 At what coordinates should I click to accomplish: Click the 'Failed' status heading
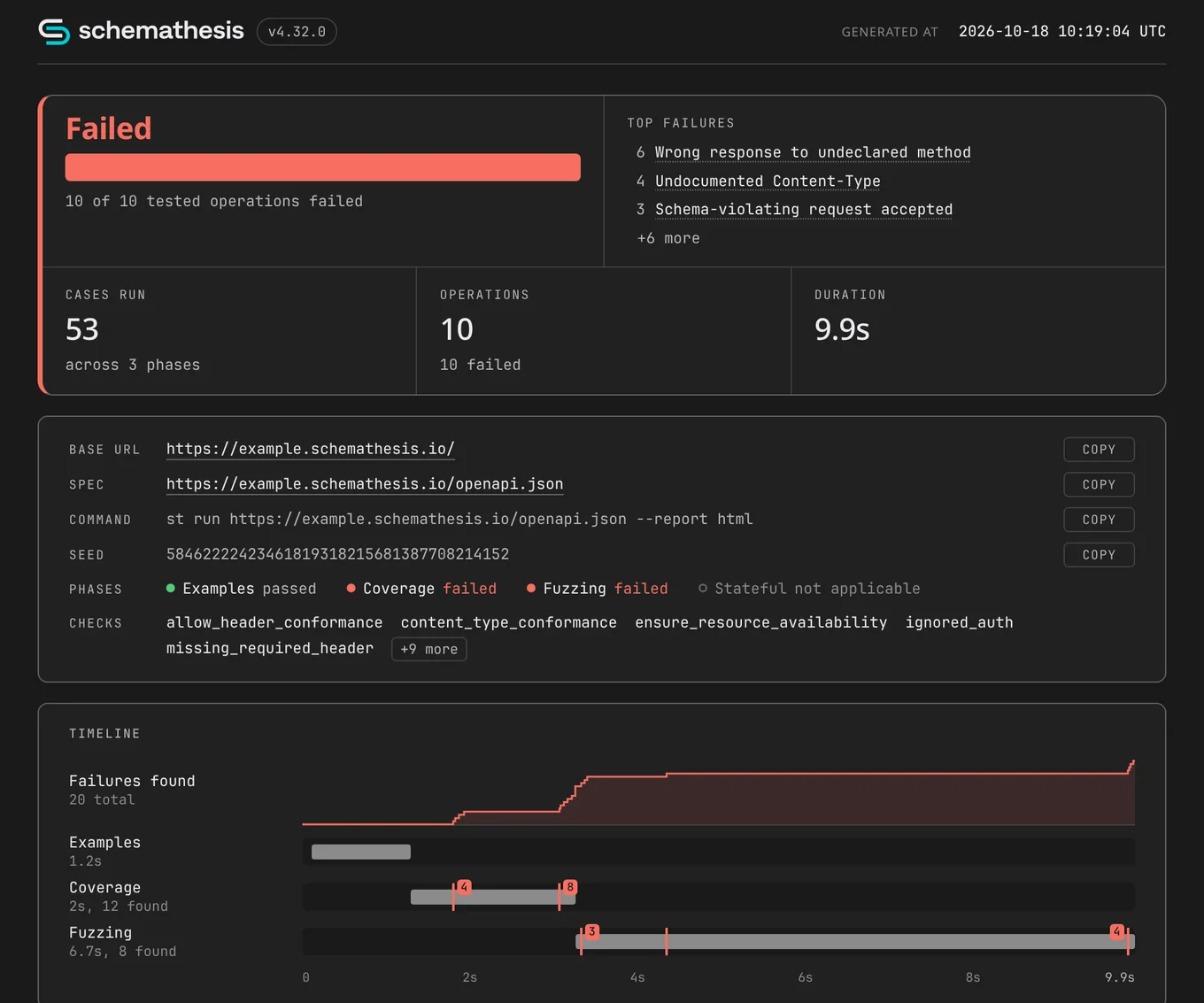[109, 128]
